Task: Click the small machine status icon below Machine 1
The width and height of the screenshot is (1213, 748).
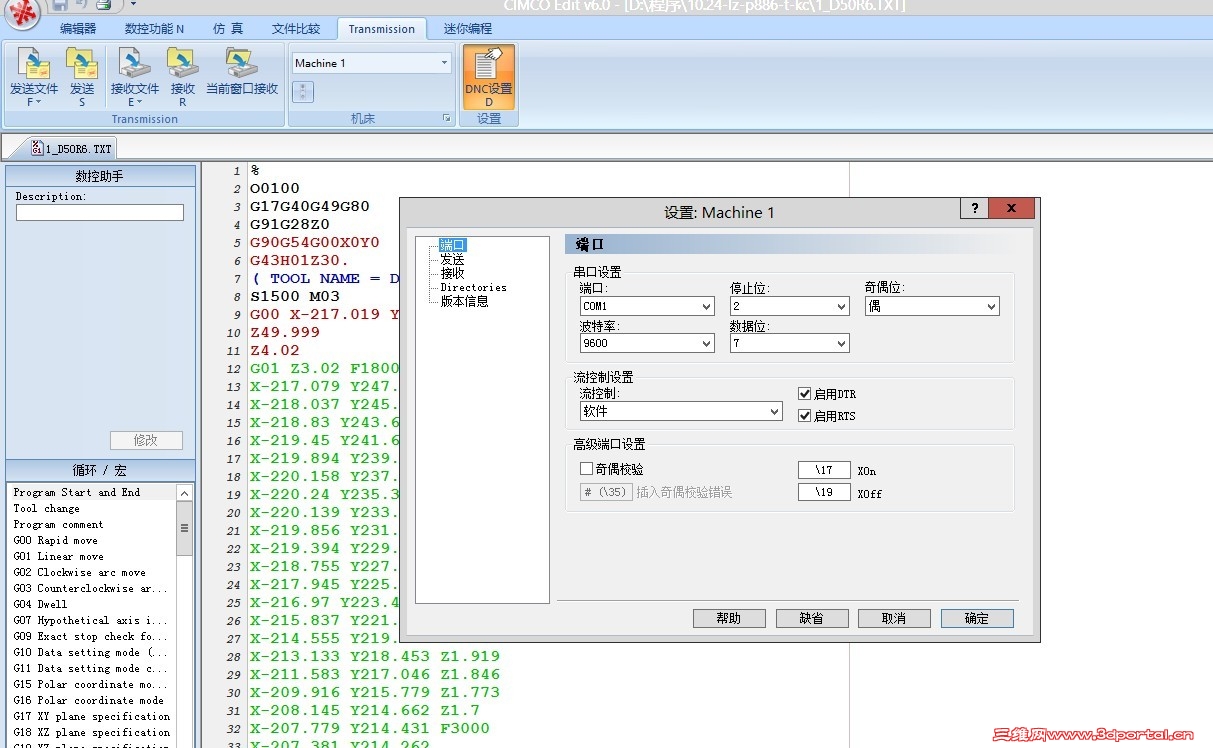Action: (302, 92)
